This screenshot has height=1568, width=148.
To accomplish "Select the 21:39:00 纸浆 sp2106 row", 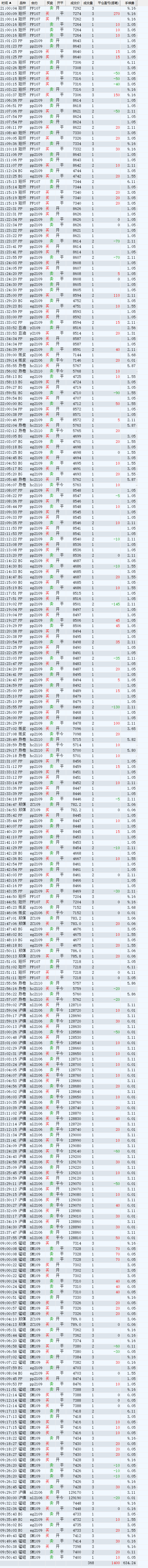I will 68,355.
